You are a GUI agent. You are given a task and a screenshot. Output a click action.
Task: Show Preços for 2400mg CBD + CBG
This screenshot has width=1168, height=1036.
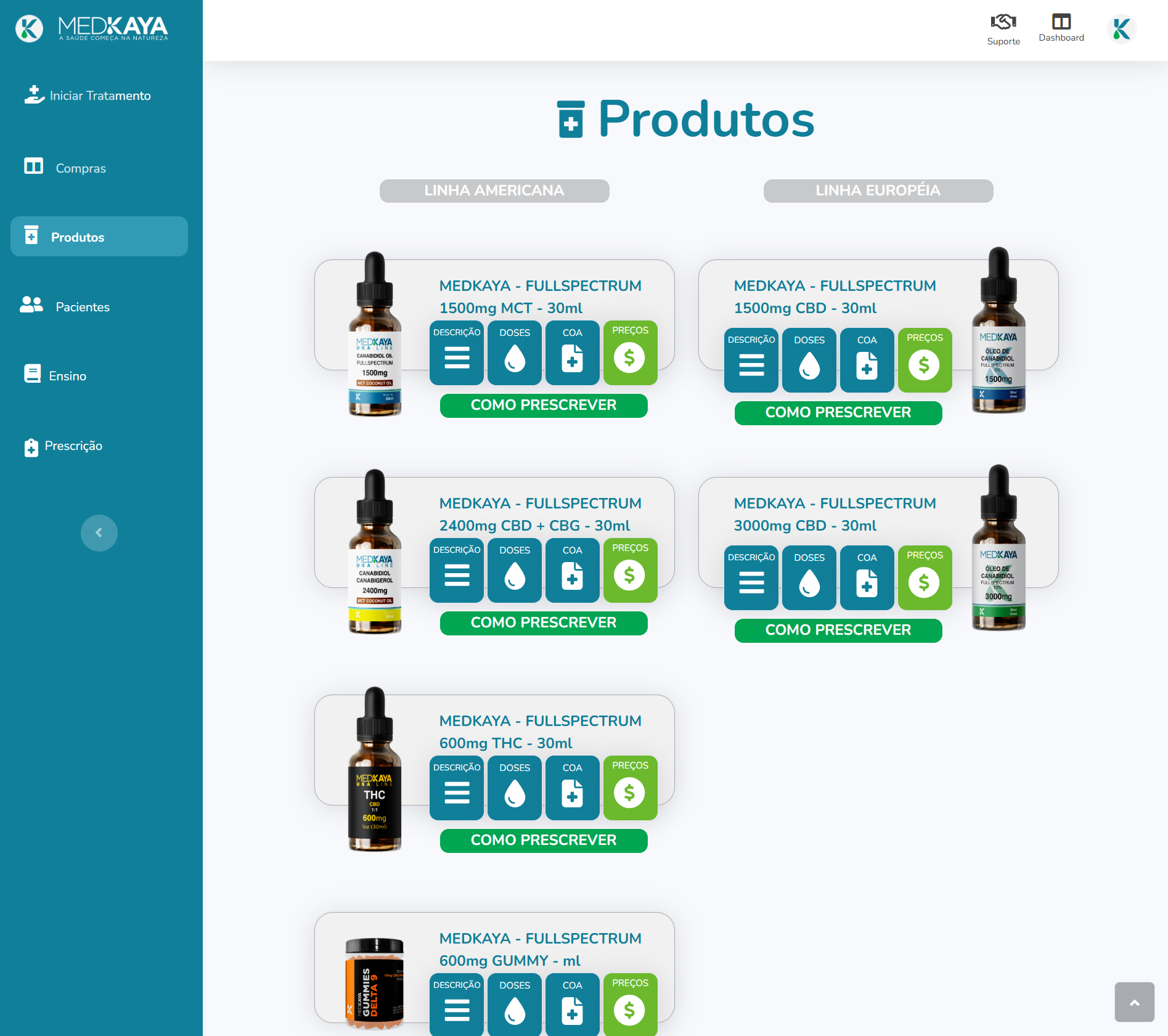[x=631, y=570]
